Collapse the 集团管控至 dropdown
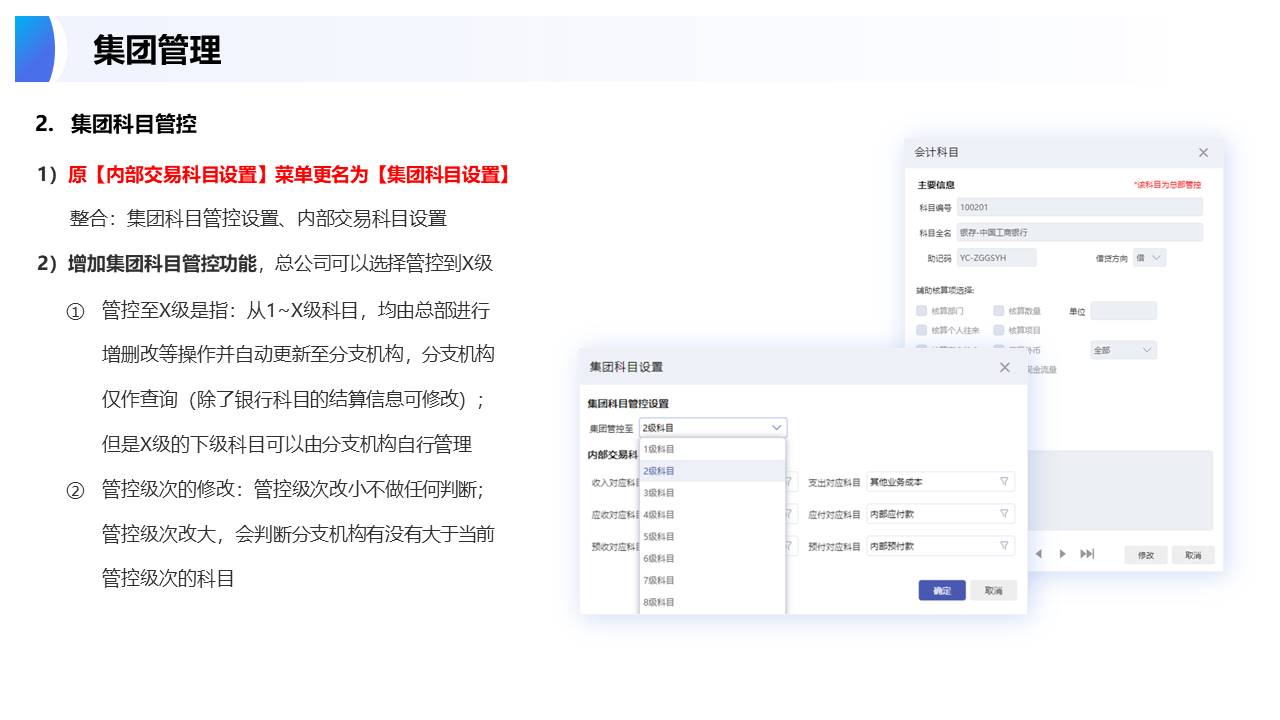Screen dimensions: 1280x720 [x=776, y=428]
